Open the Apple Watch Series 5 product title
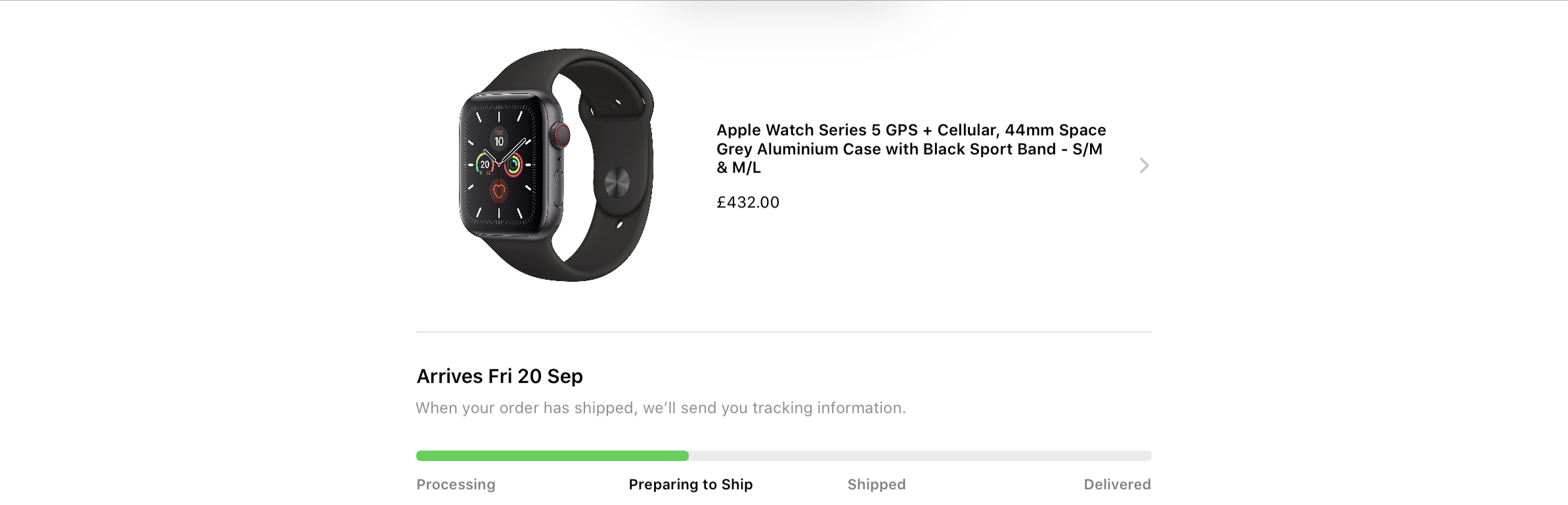The image size is (1568, 505). (x=911, y=148)
